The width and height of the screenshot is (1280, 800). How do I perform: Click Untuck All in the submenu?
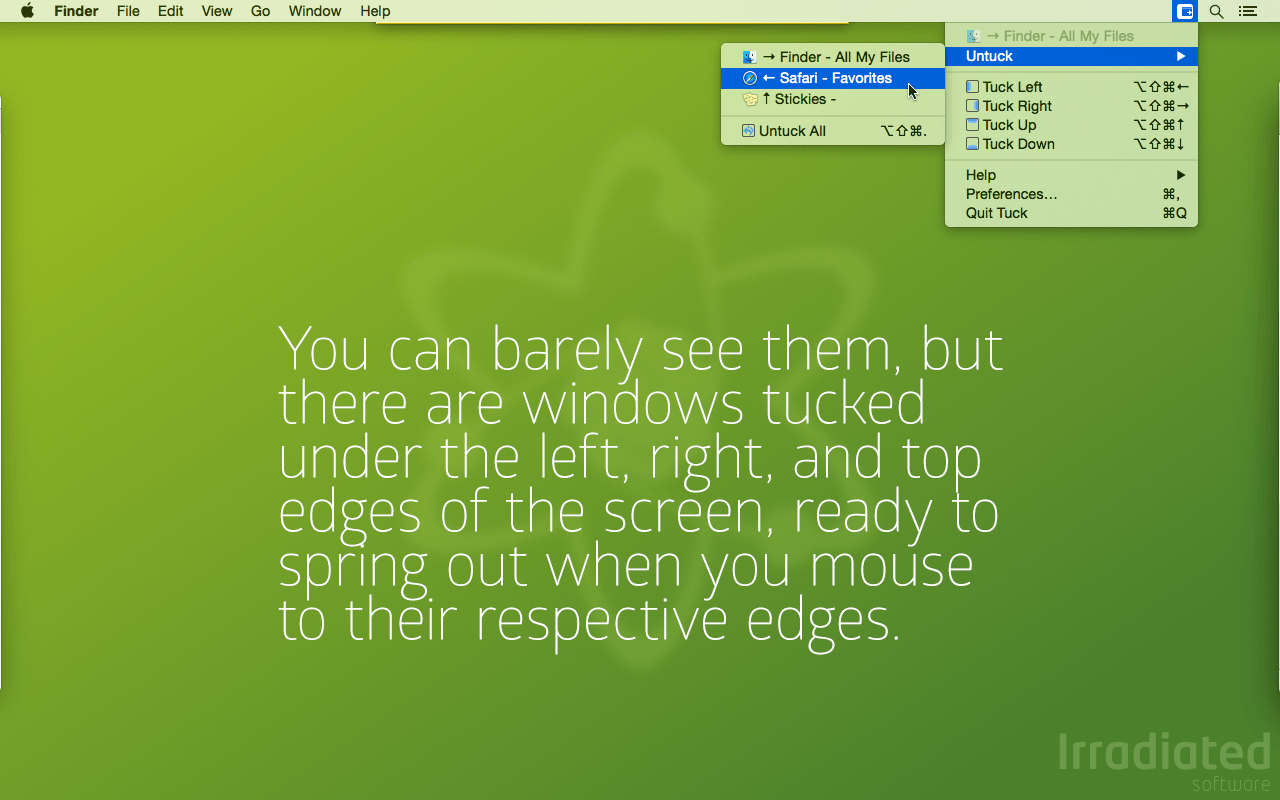pos(791,131)
